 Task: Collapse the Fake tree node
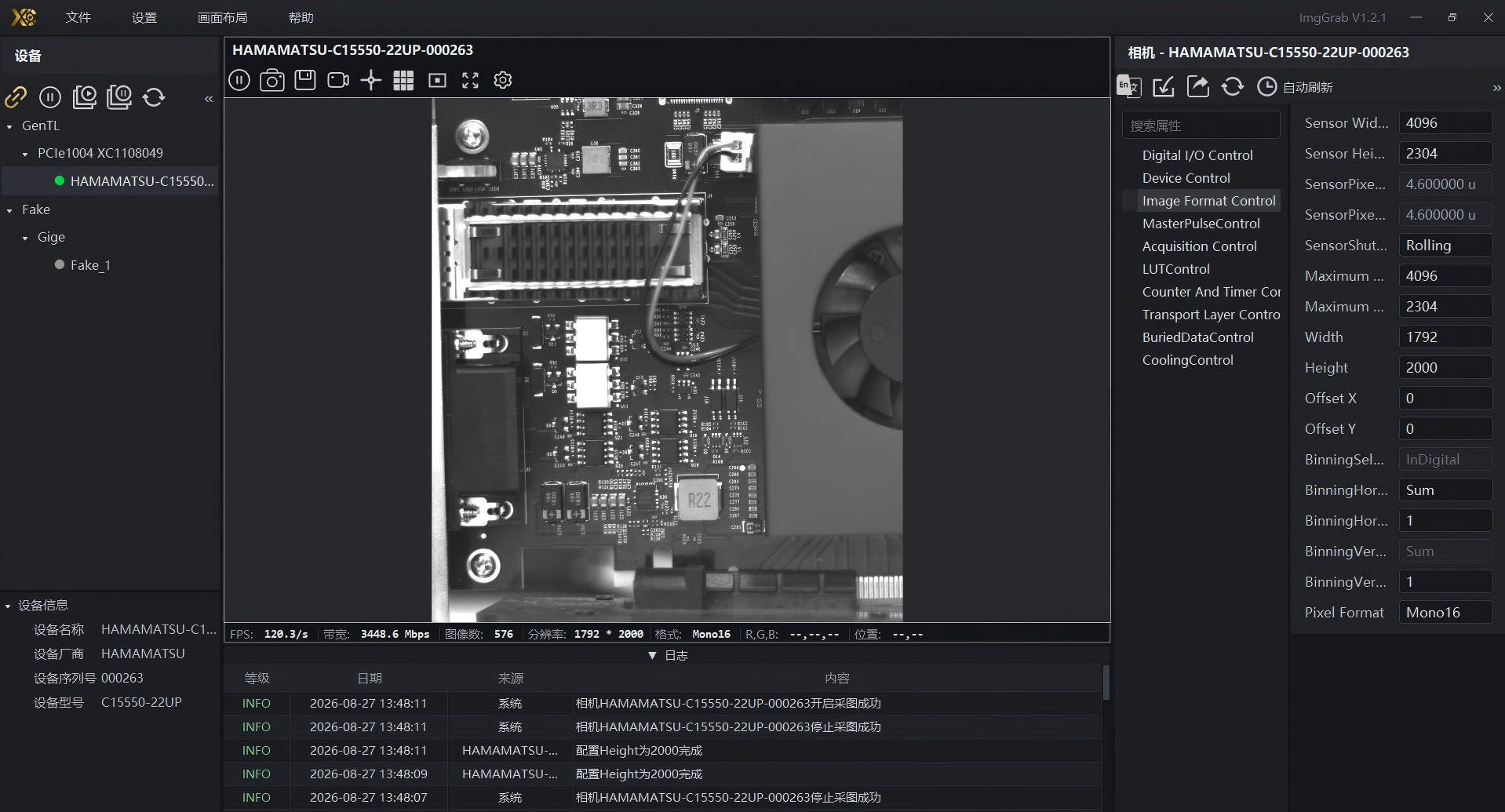tap(9, 210)
